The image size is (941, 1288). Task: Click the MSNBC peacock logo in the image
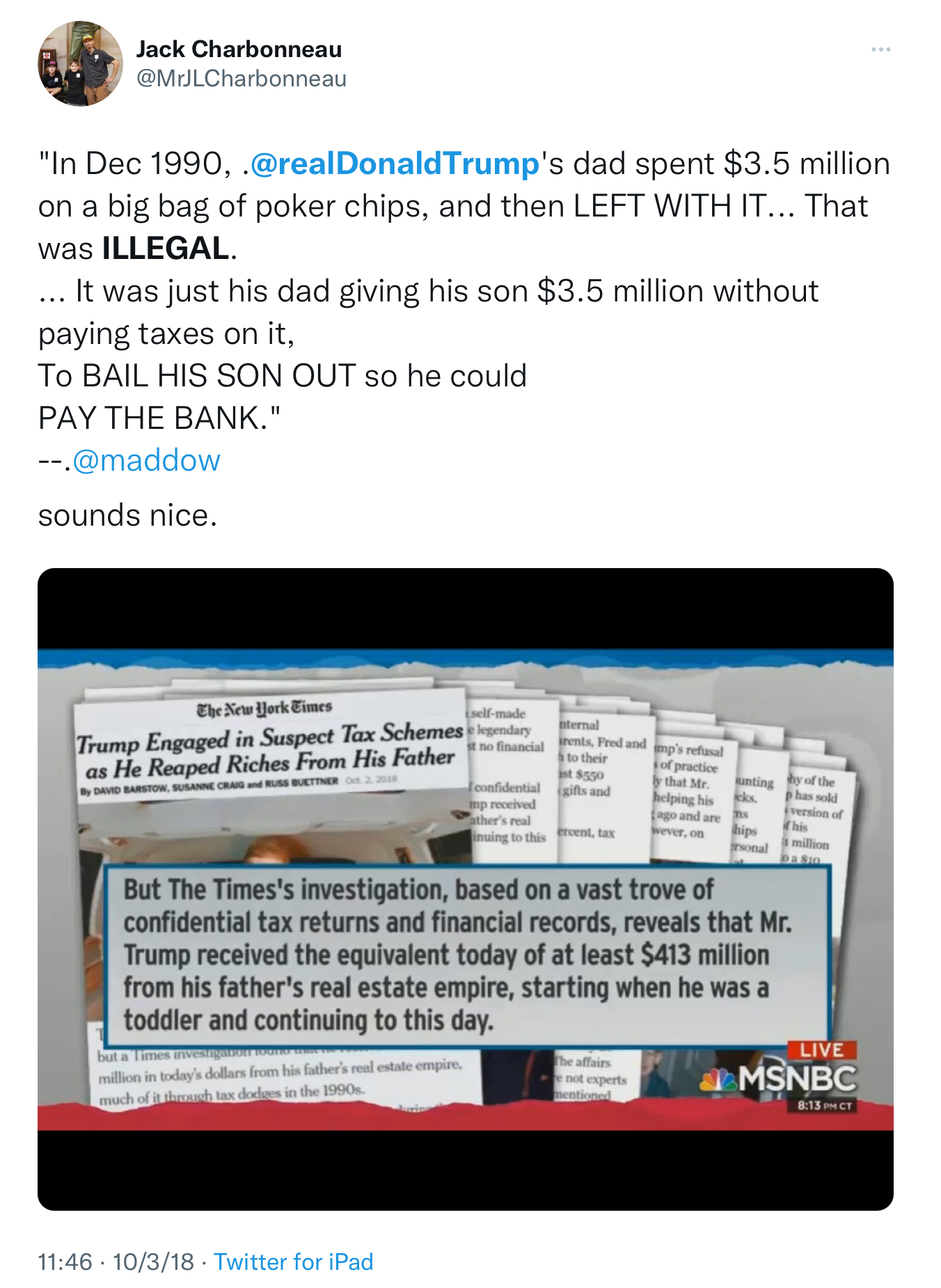[718, 1080]
